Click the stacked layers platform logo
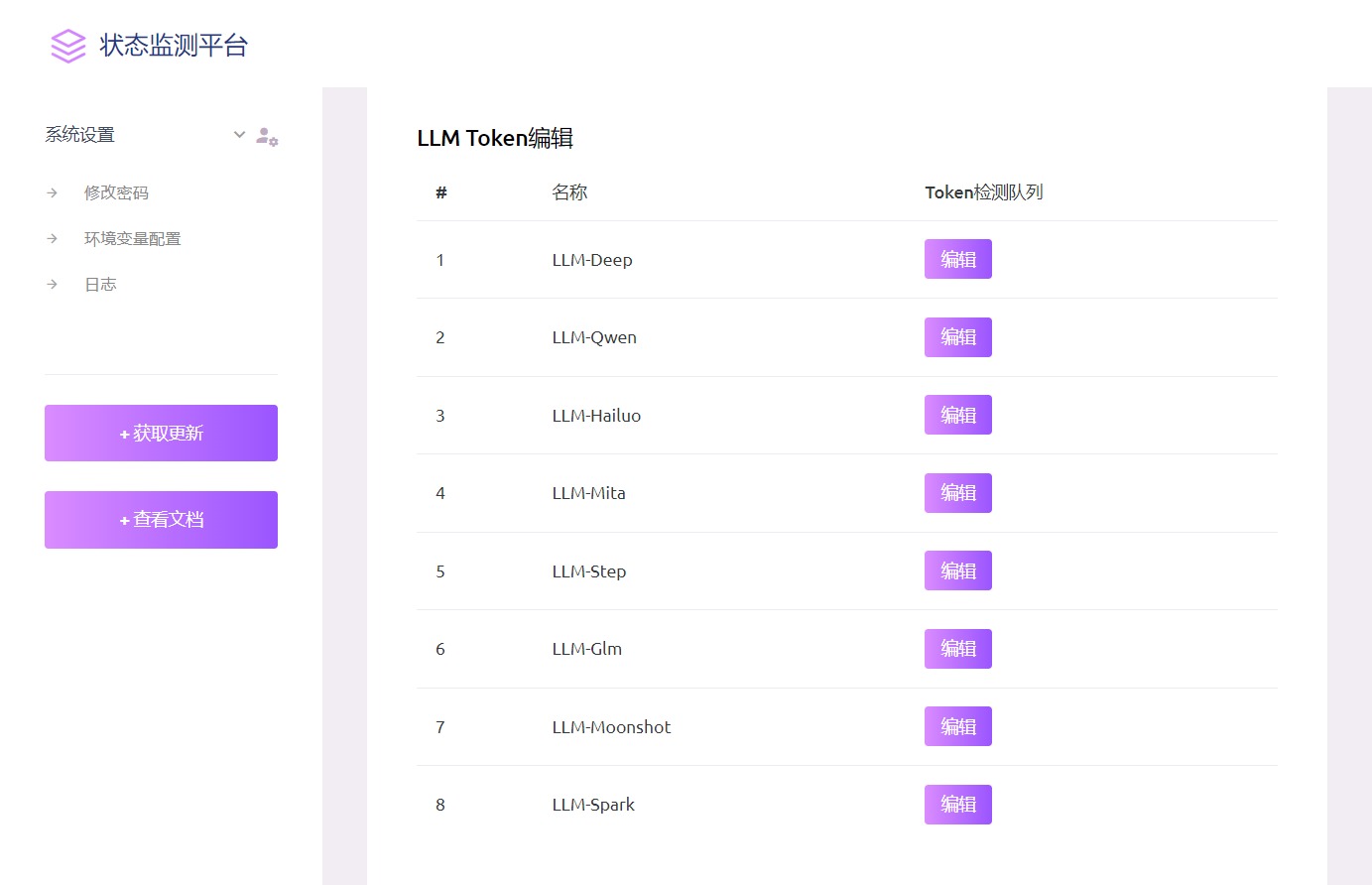The height and width of the screenshot is (885, 1372). click(x=68, y=46)
